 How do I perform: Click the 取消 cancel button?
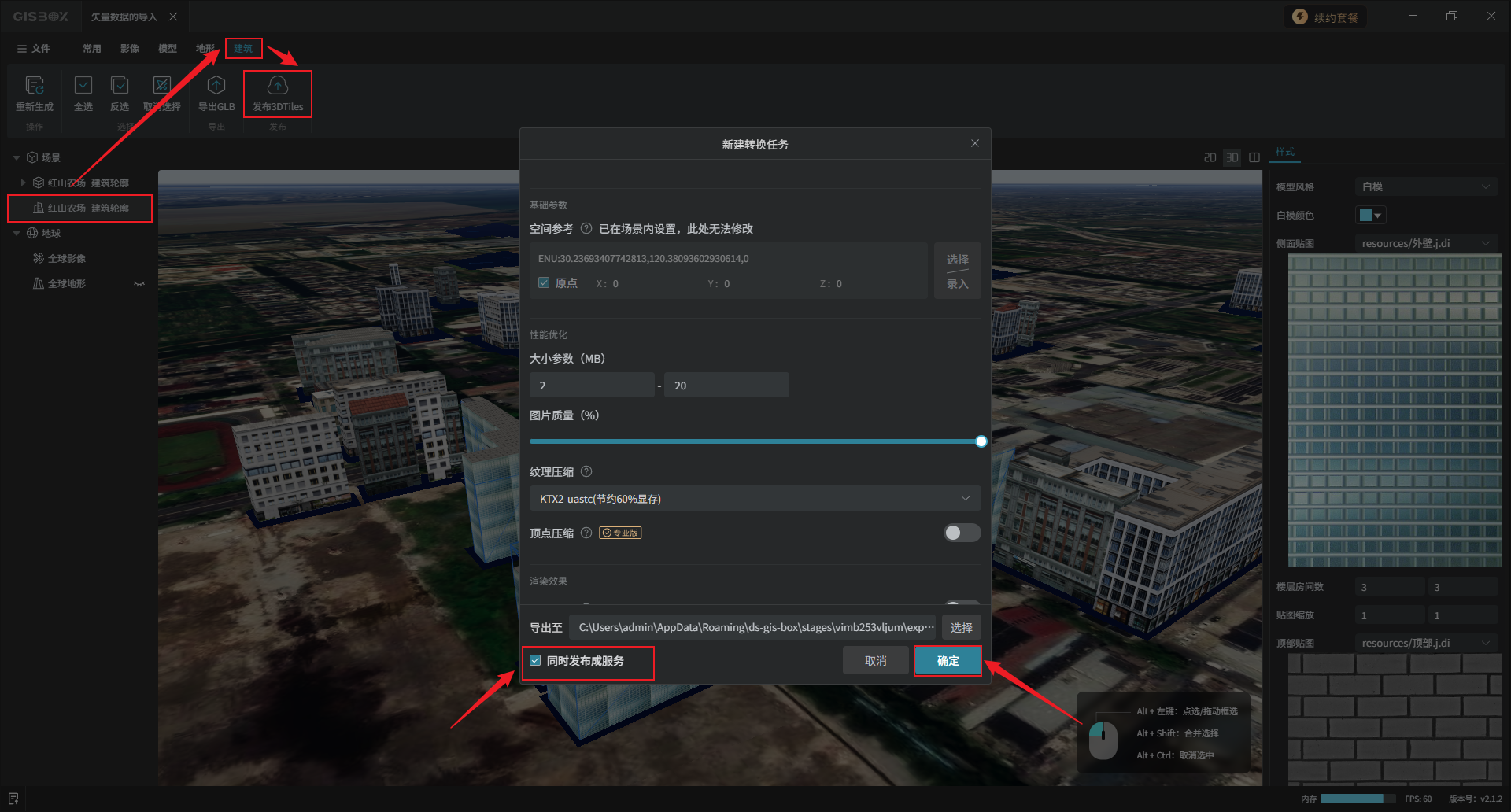tap(875, 661)
